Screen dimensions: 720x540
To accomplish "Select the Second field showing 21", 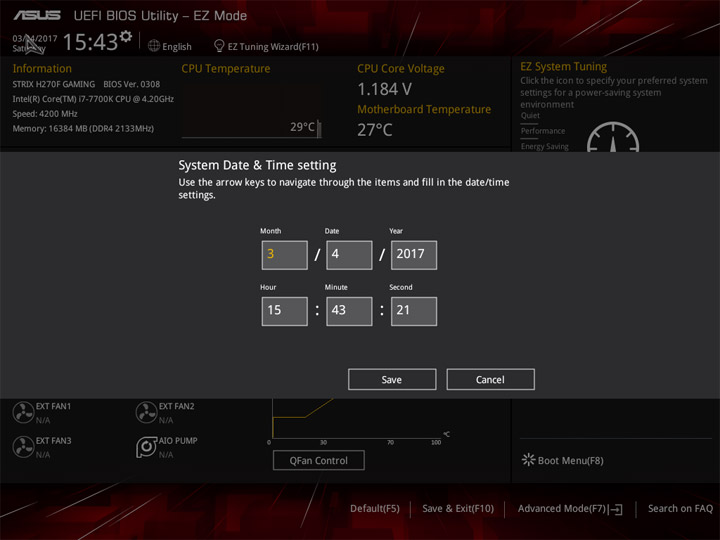I will [414, 311].
